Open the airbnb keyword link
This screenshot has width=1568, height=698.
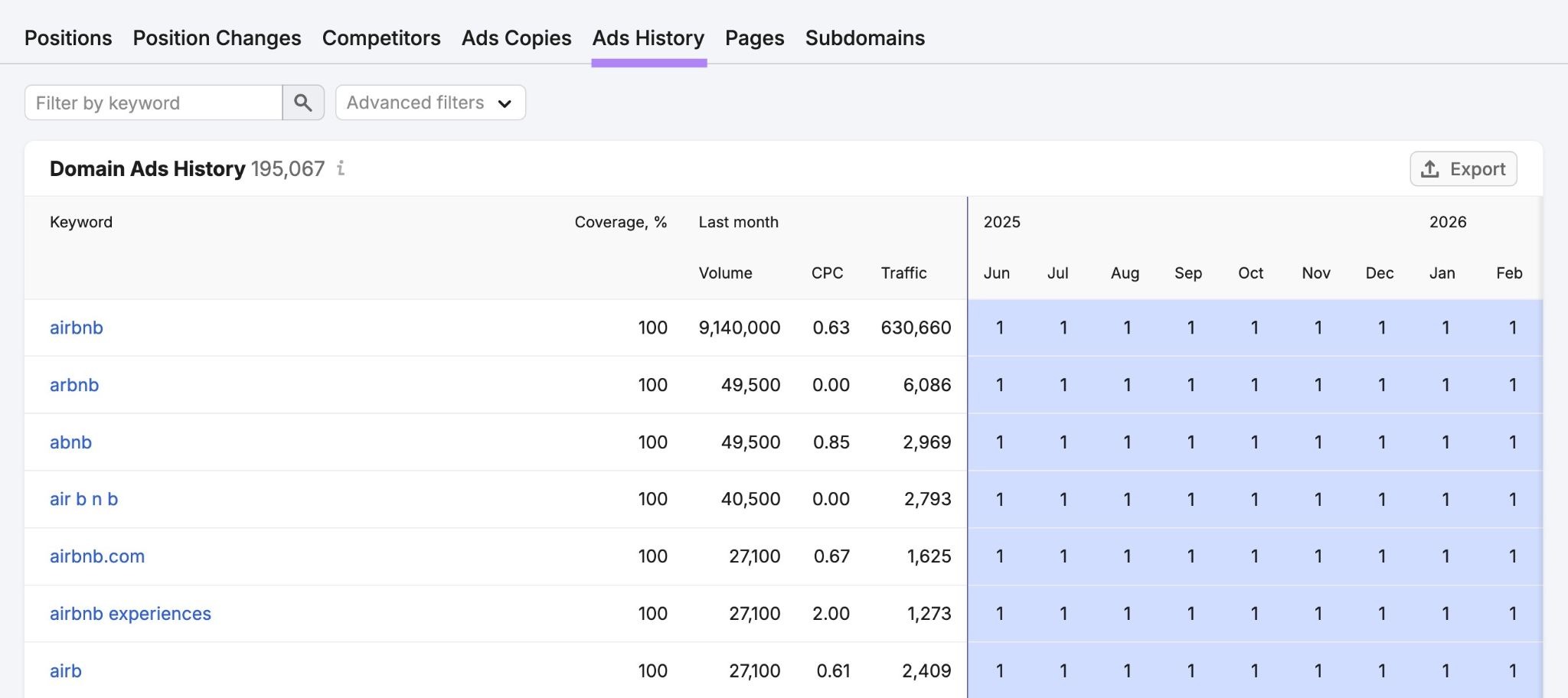77,328
